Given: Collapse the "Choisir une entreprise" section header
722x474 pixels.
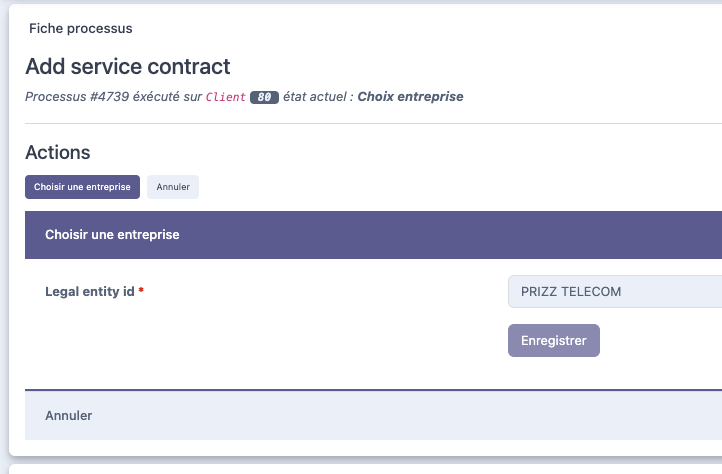Looking at the screenshot, I should click(x=113, y=235).
